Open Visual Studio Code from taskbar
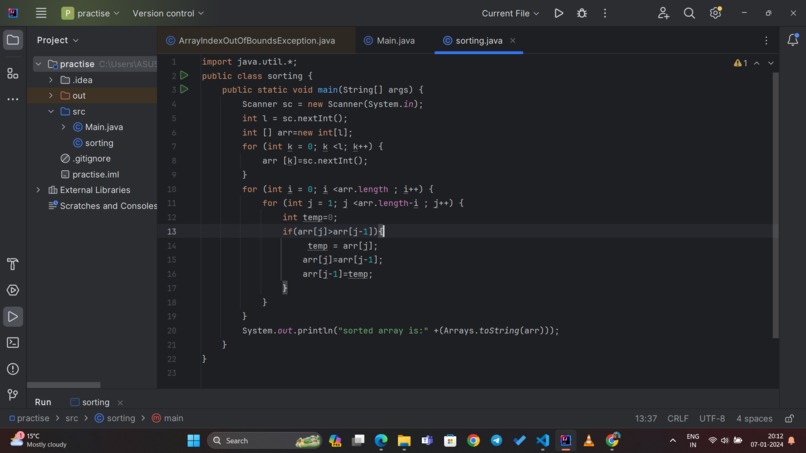The height and width of the screenshot is (453, 806). coord(542,441)
